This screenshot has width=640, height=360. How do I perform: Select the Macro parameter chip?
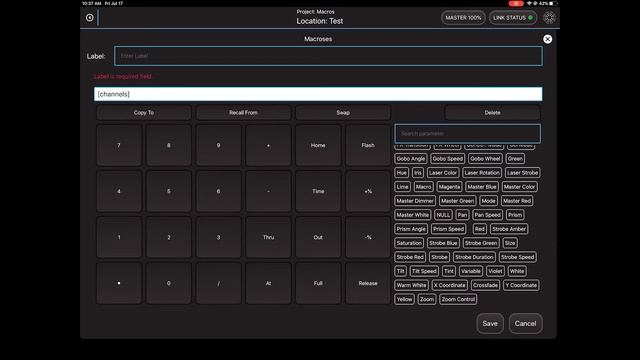[x=423, y=187]
